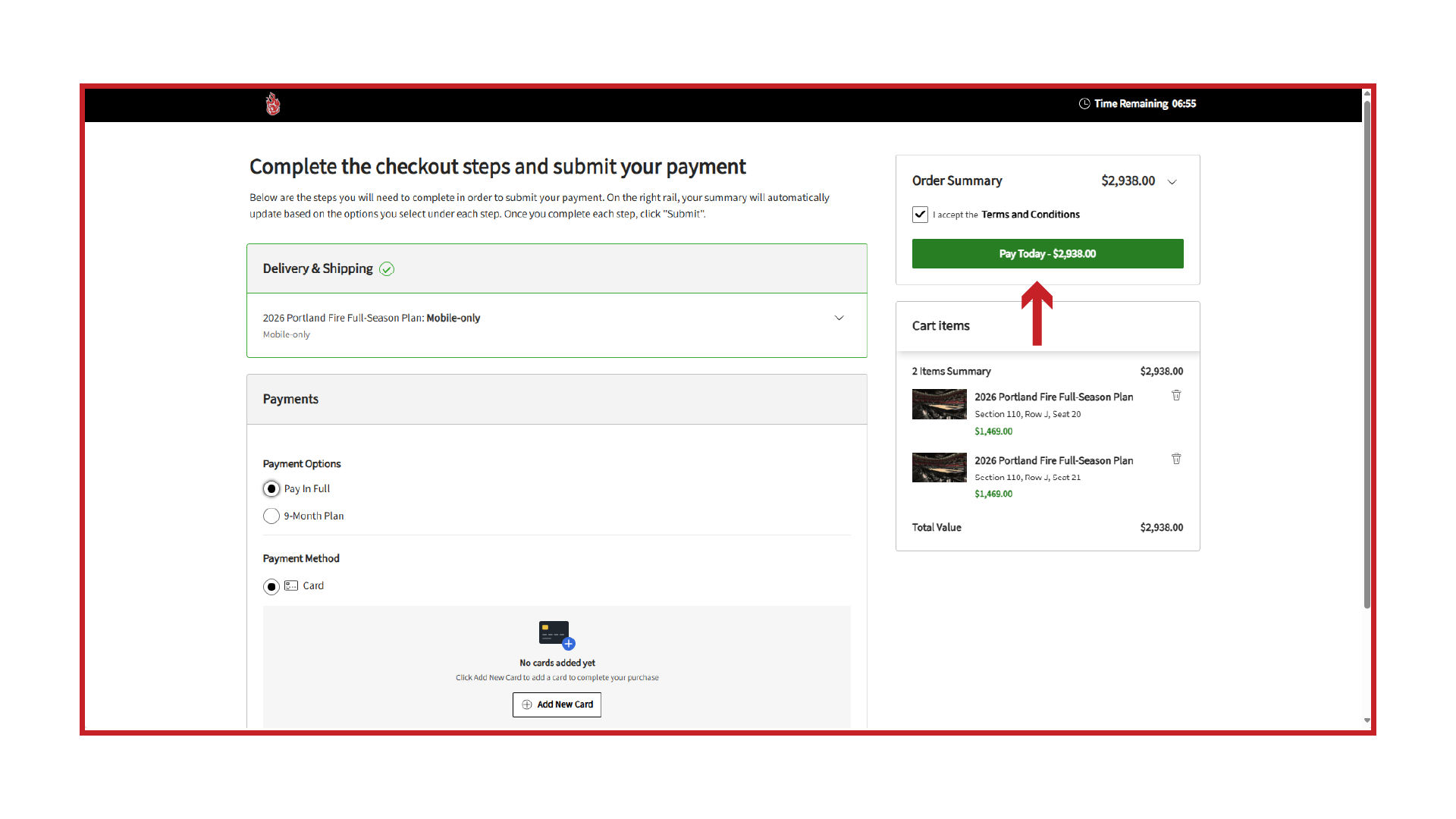Click the Portland Fire flame logo

273,104
